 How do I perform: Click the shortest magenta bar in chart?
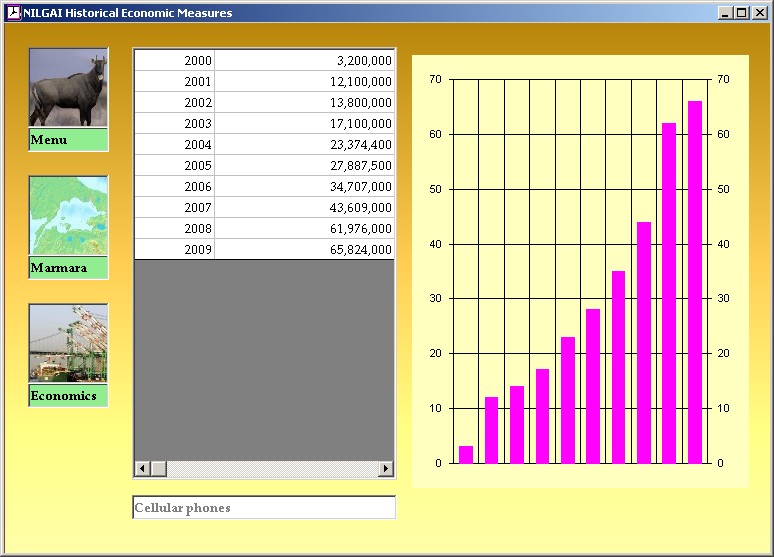click(466, 455)
